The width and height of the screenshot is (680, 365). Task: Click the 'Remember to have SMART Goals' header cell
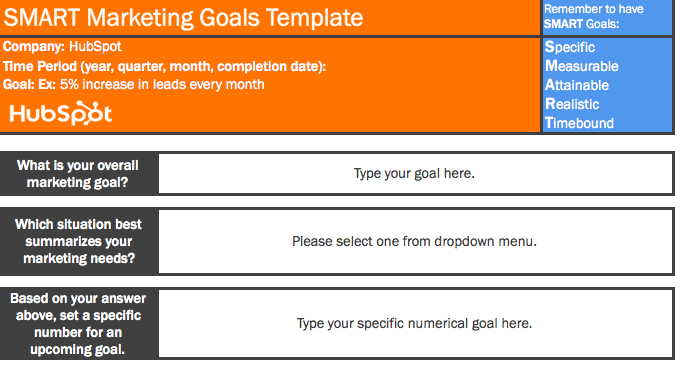pos(607,16)
